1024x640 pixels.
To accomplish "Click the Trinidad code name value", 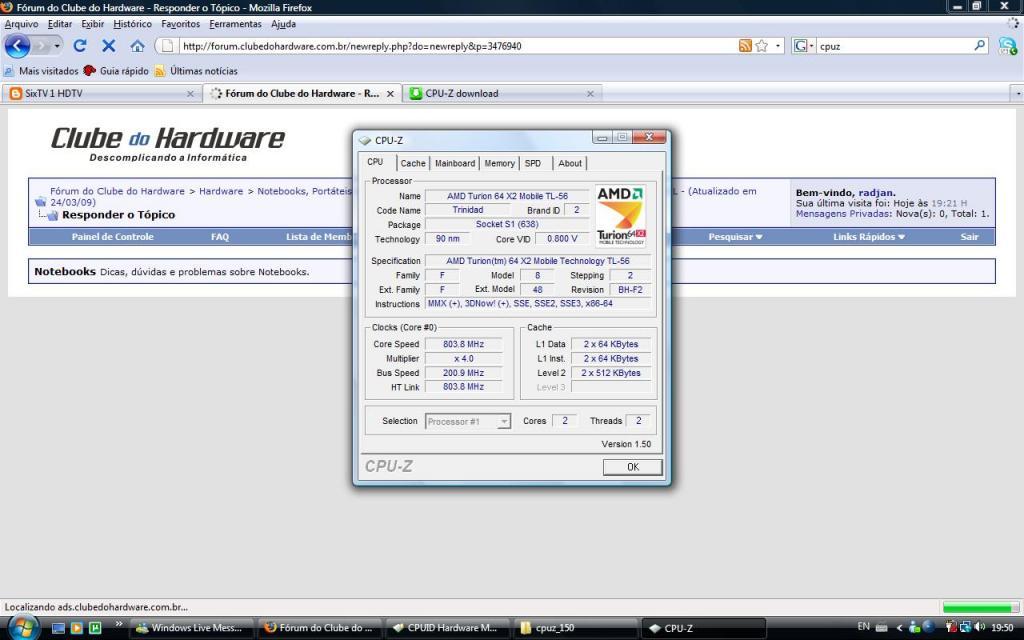I will click(x=468, y=210).
